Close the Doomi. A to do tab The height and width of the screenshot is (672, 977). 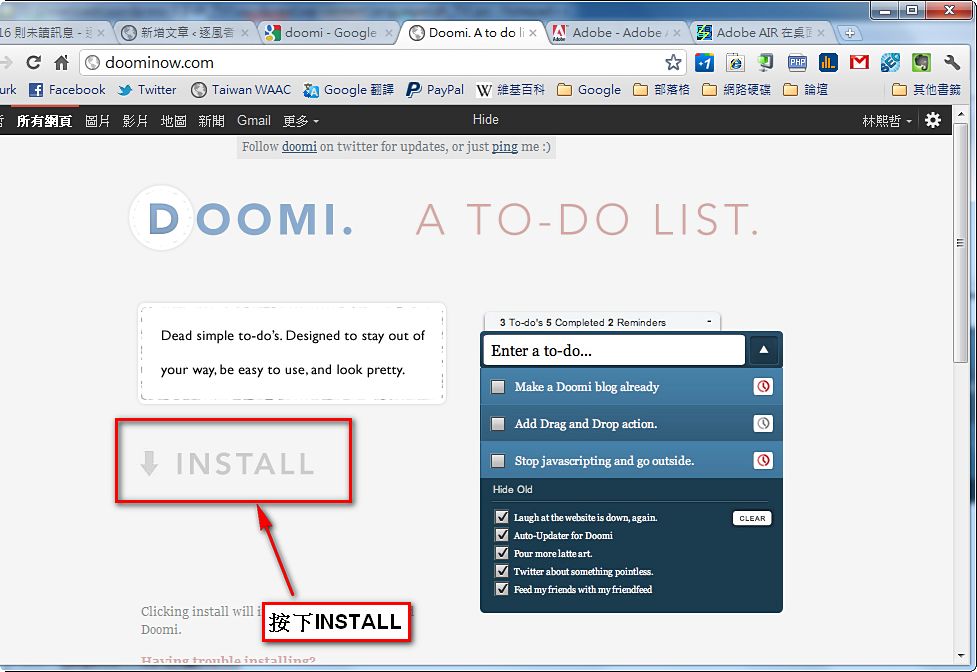[533, 33]
